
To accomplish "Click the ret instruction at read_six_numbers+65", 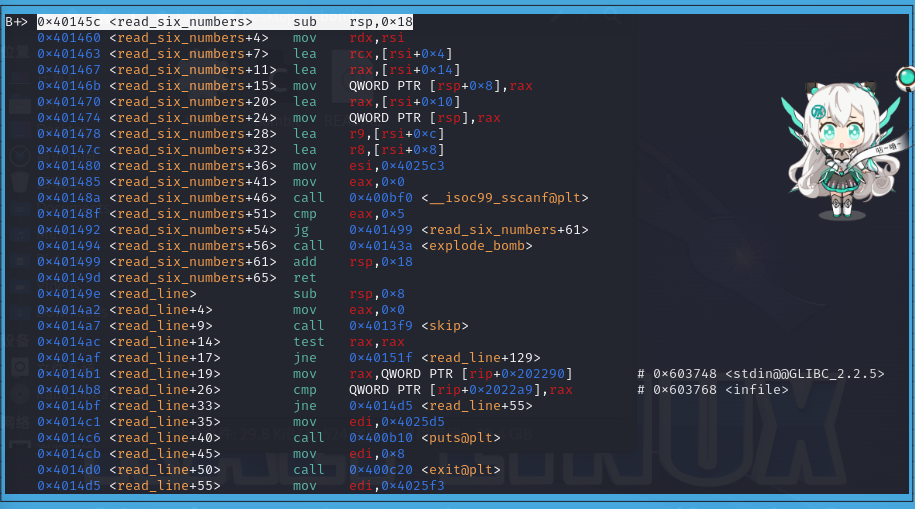I will [304, 278].
